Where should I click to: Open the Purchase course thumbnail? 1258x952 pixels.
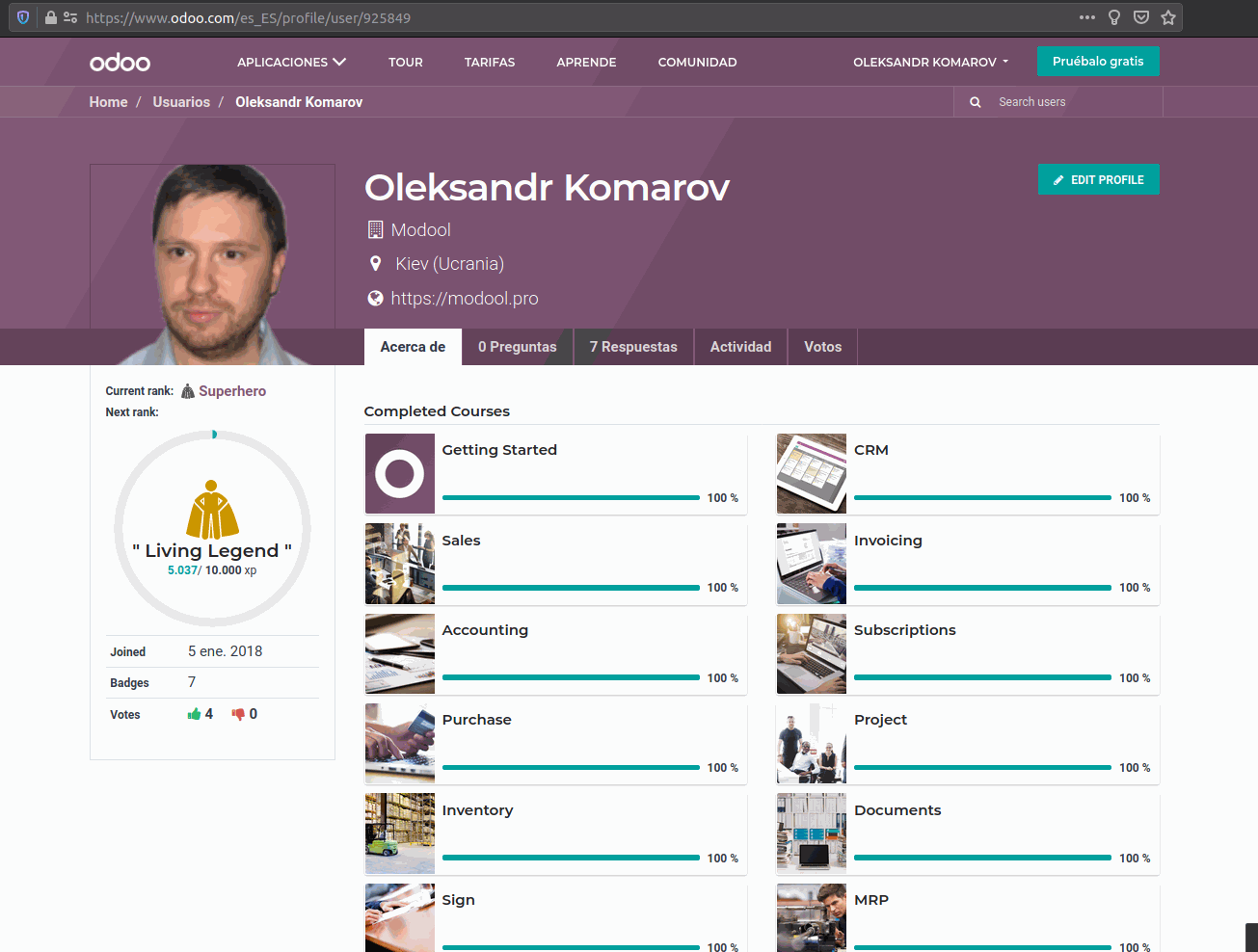click(400, 743)
